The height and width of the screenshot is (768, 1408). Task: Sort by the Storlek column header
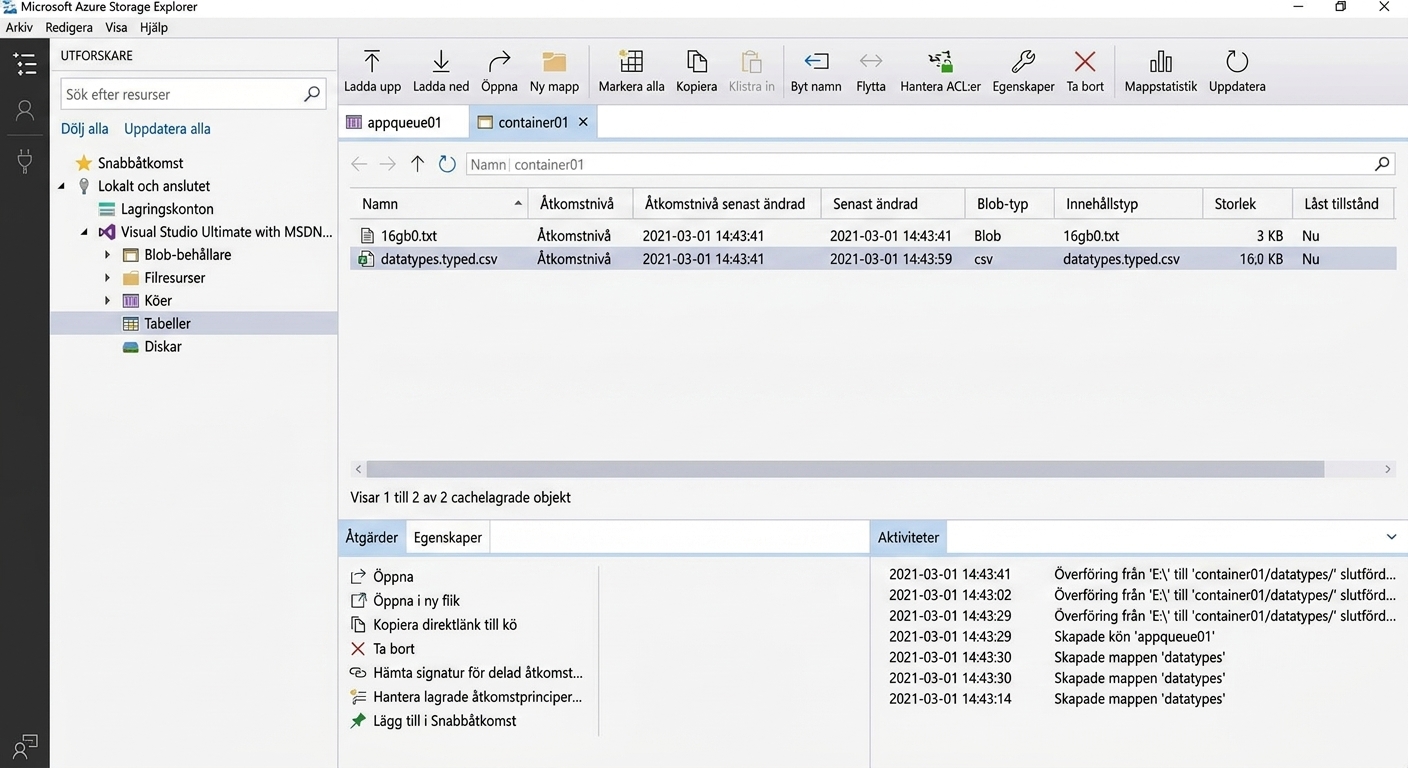tap(1247, 203)
